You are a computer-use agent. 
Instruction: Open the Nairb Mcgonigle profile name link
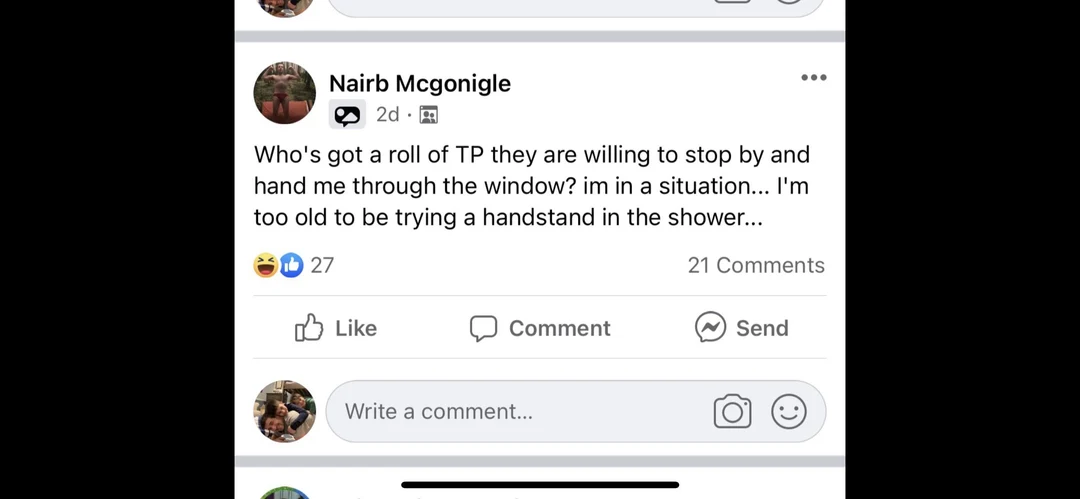(419, 84)
